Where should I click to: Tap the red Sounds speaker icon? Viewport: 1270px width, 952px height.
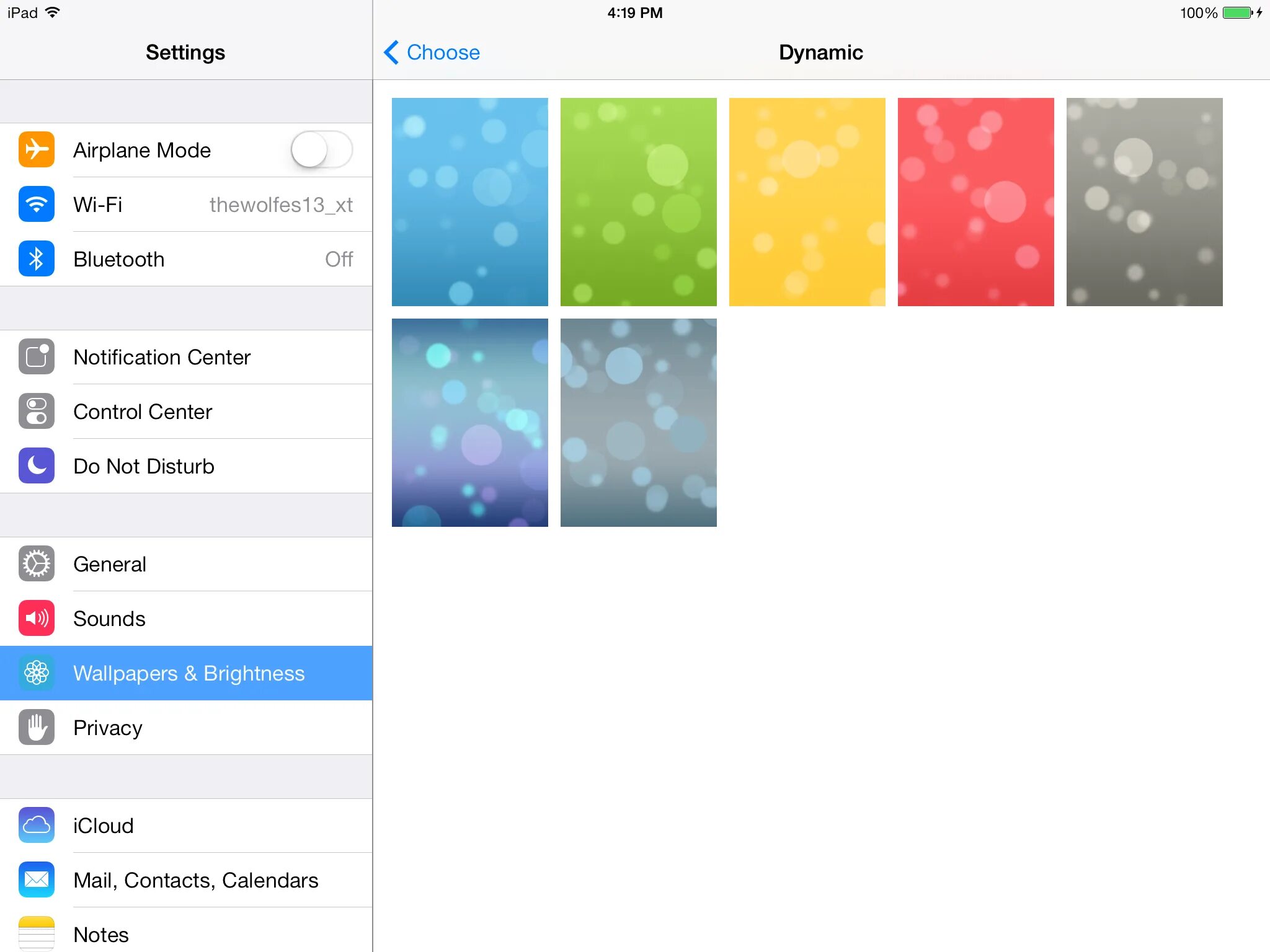coord(37,619)
